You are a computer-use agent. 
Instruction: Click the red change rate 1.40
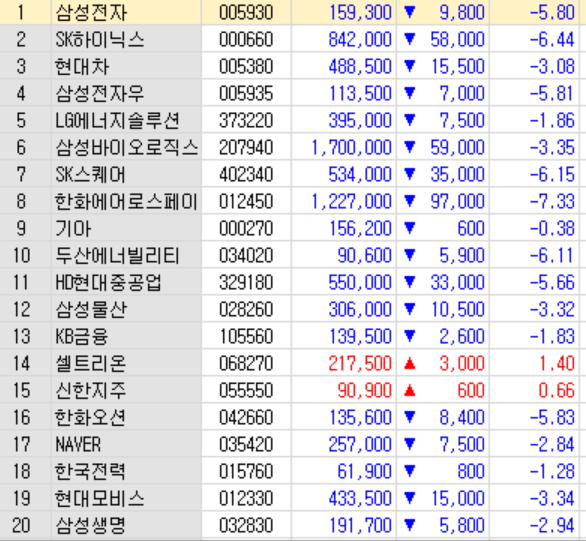(x=557, y=364)
